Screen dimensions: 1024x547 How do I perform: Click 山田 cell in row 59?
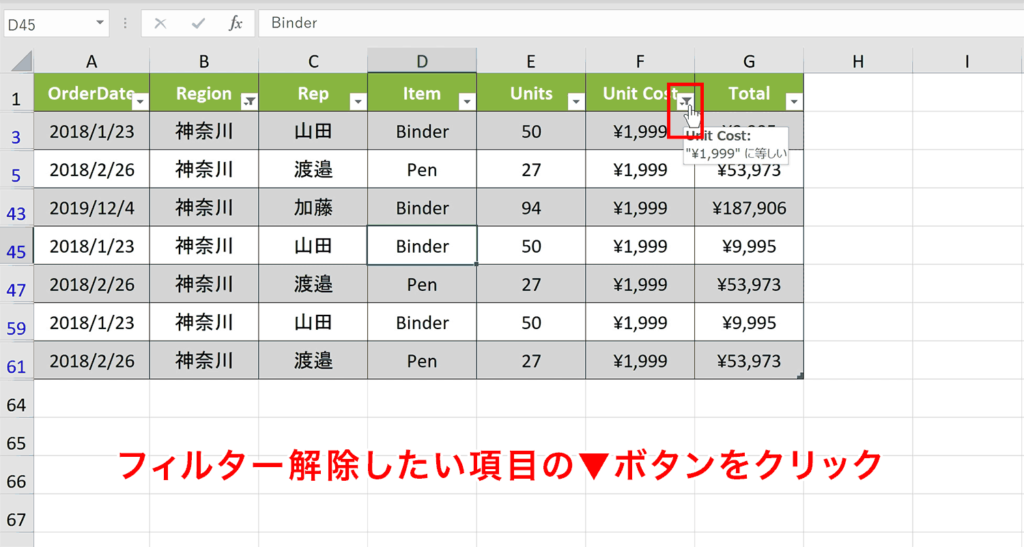pos(313,322)
